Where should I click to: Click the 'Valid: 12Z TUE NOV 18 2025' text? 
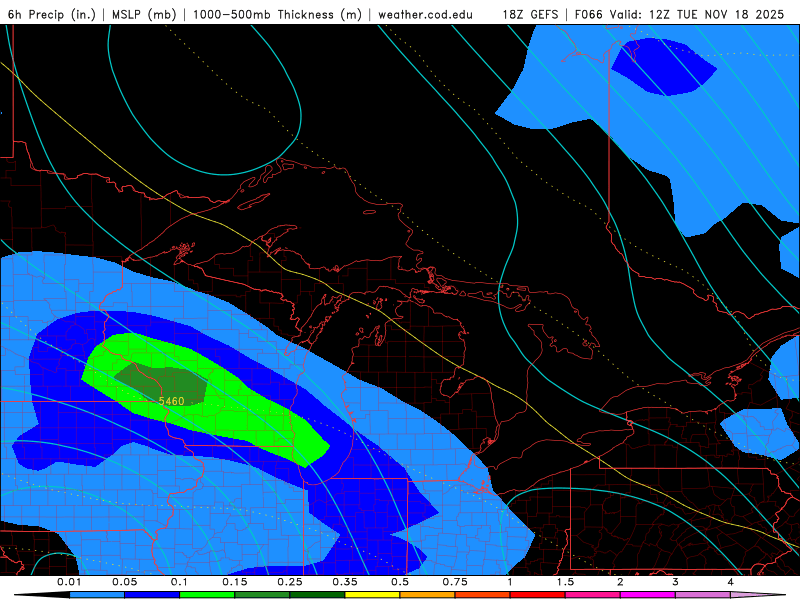coord(697,15)
